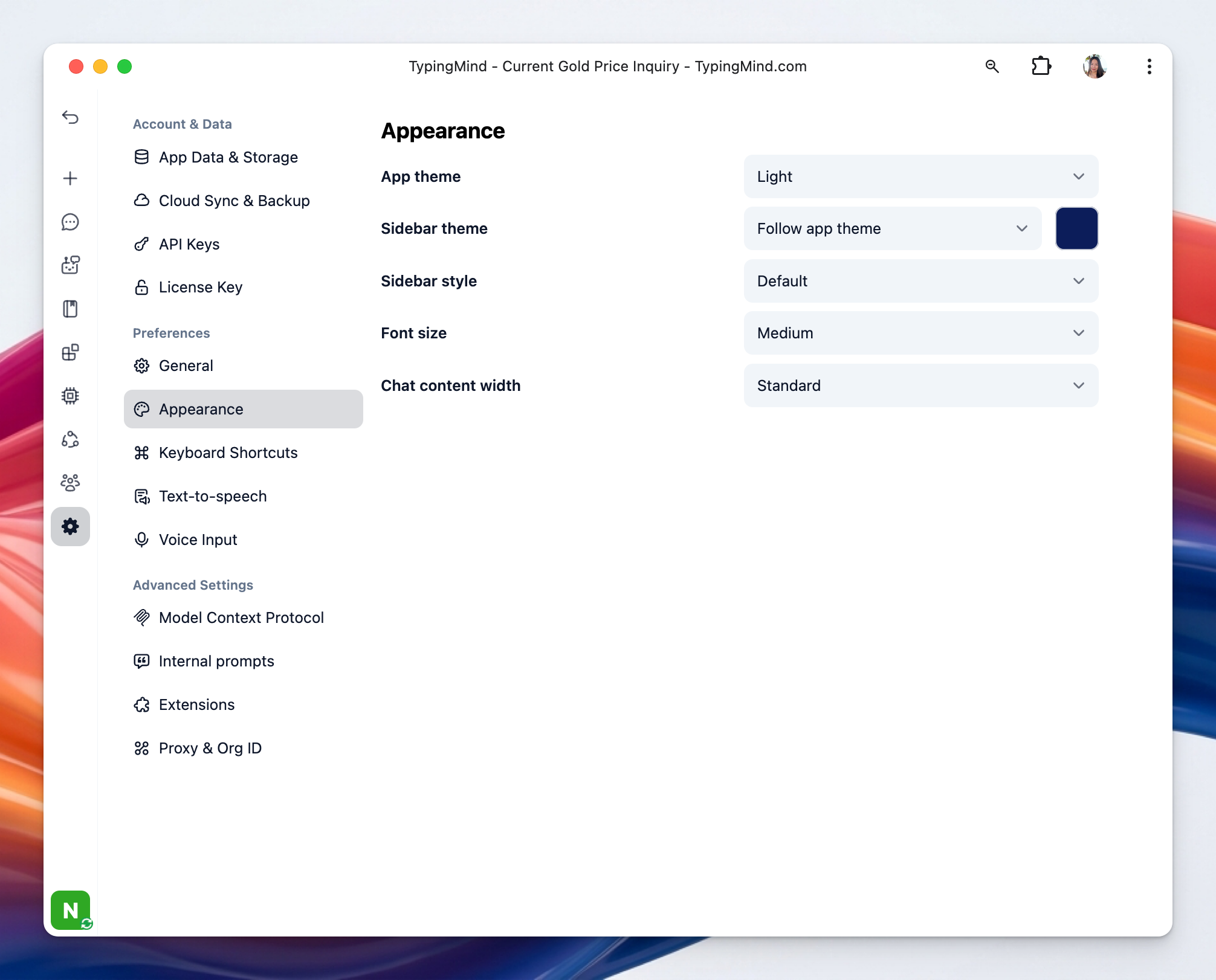Open the AI agents robot icon

(70, 265)
